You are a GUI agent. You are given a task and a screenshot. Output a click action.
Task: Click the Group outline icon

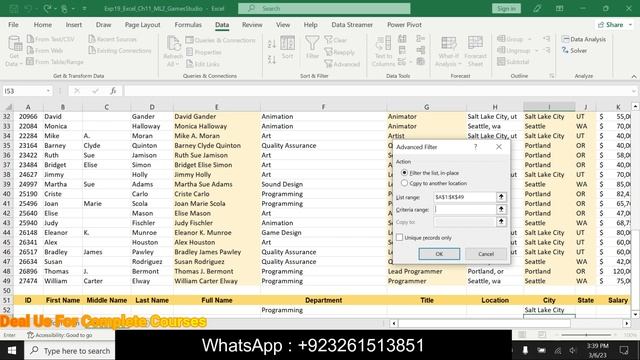coord(501,39)
